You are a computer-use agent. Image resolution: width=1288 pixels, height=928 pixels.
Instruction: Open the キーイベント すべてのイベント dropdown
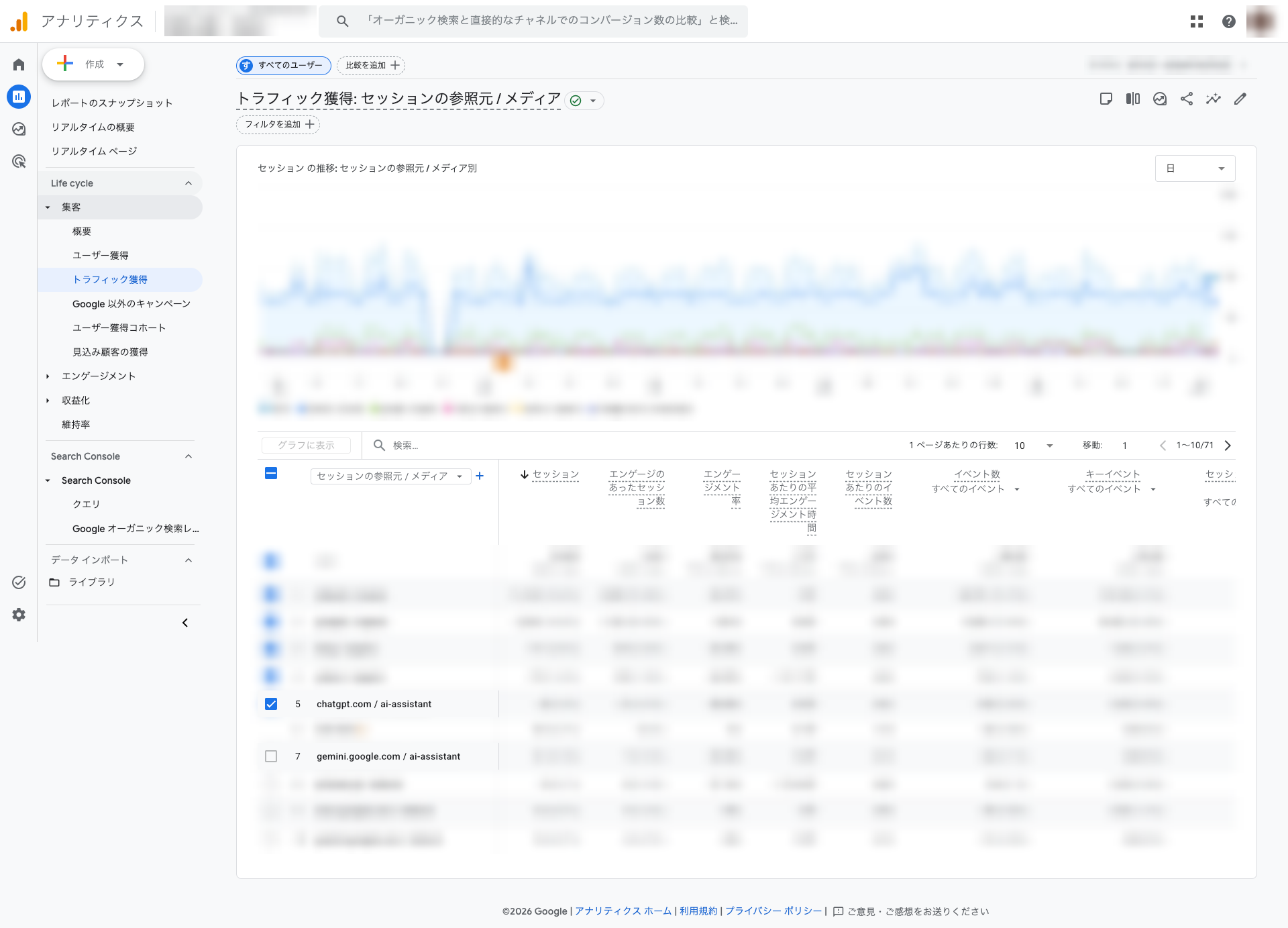1112,489
